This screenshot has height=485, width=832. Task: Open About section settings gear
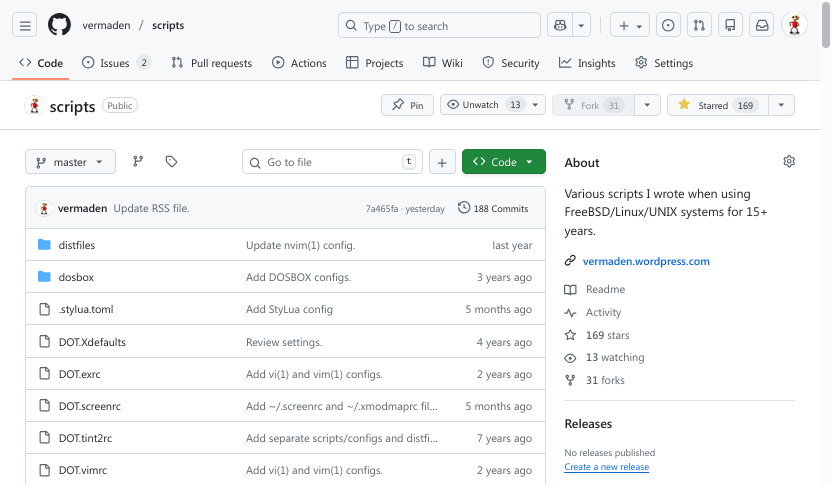click(789, 162)
